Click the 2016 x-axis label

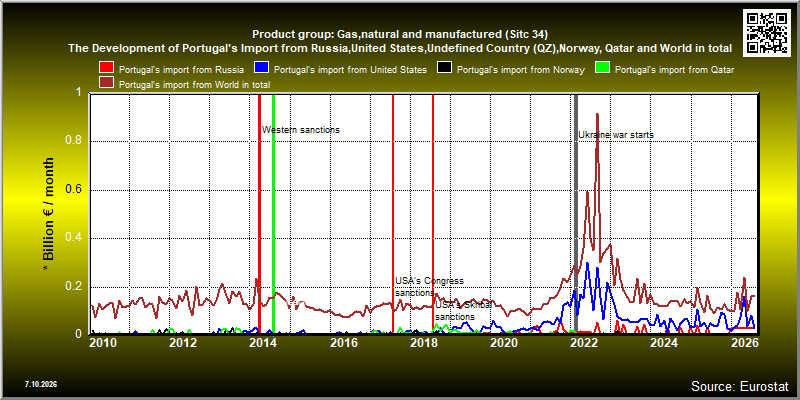(344, 342)
